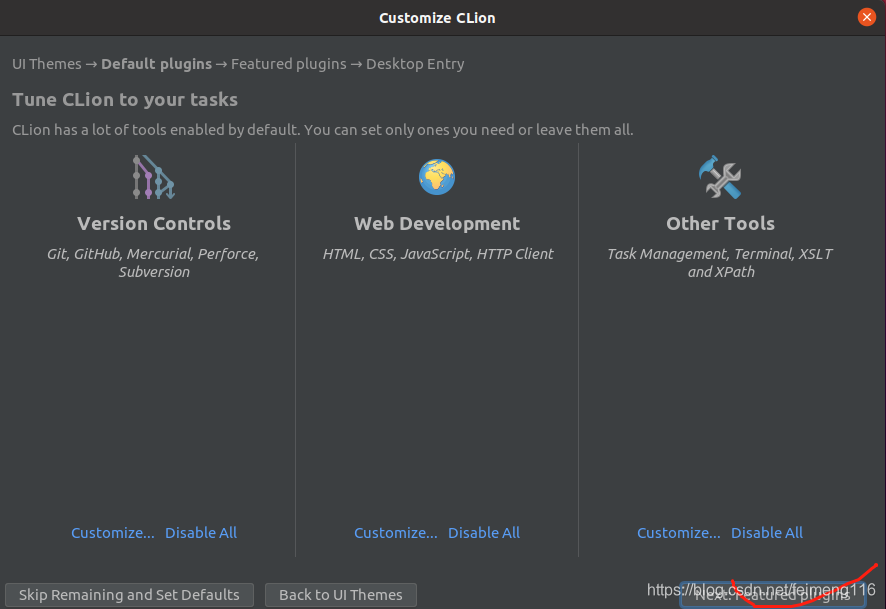Disable All Version Controls plugins

201,533
